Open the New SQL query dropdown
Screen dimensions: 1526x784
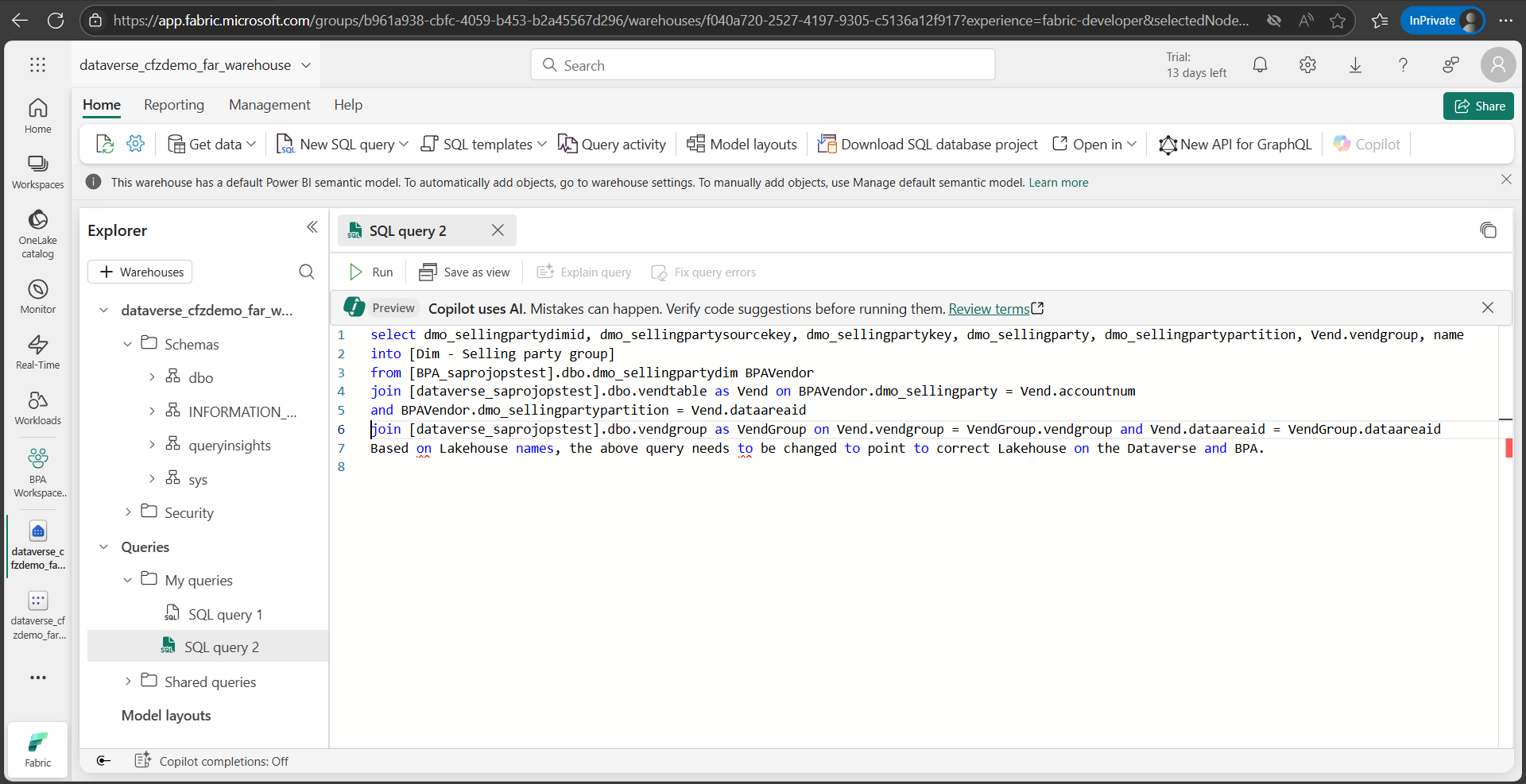point(404,145)
